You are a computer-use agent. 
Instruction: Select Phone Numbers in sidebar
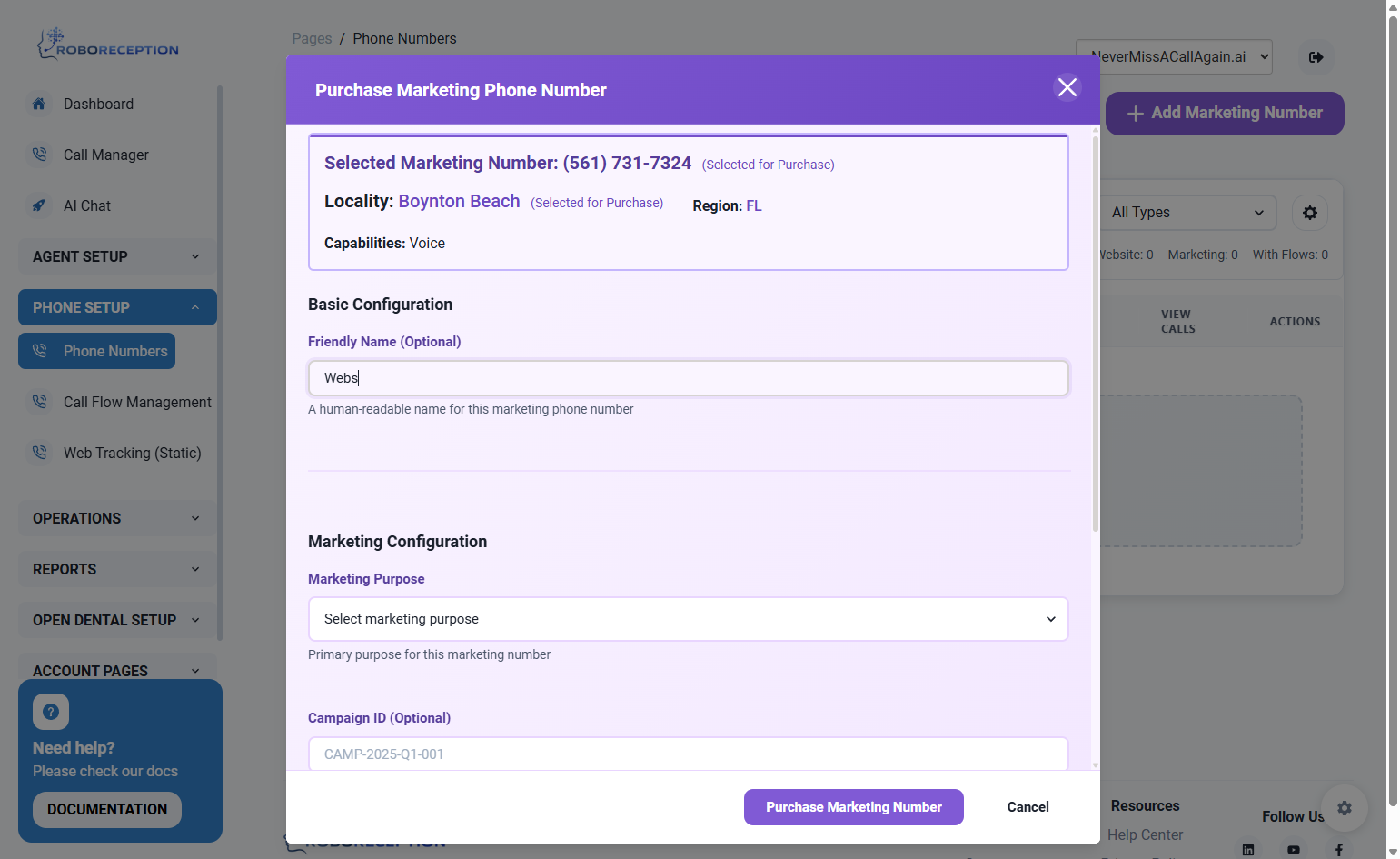pos(97,351)
